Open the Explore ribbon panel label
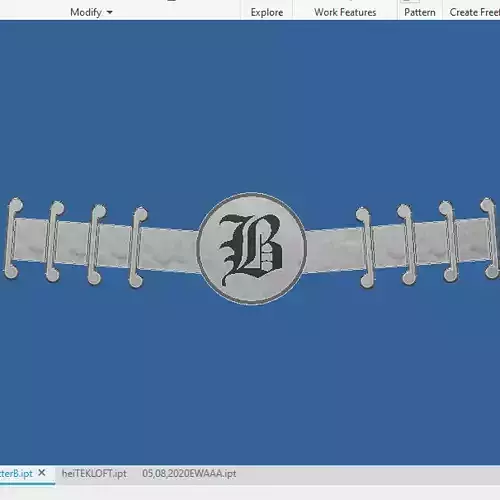The width and height of the screenshot is (500, 500). (x=267, y=13)
